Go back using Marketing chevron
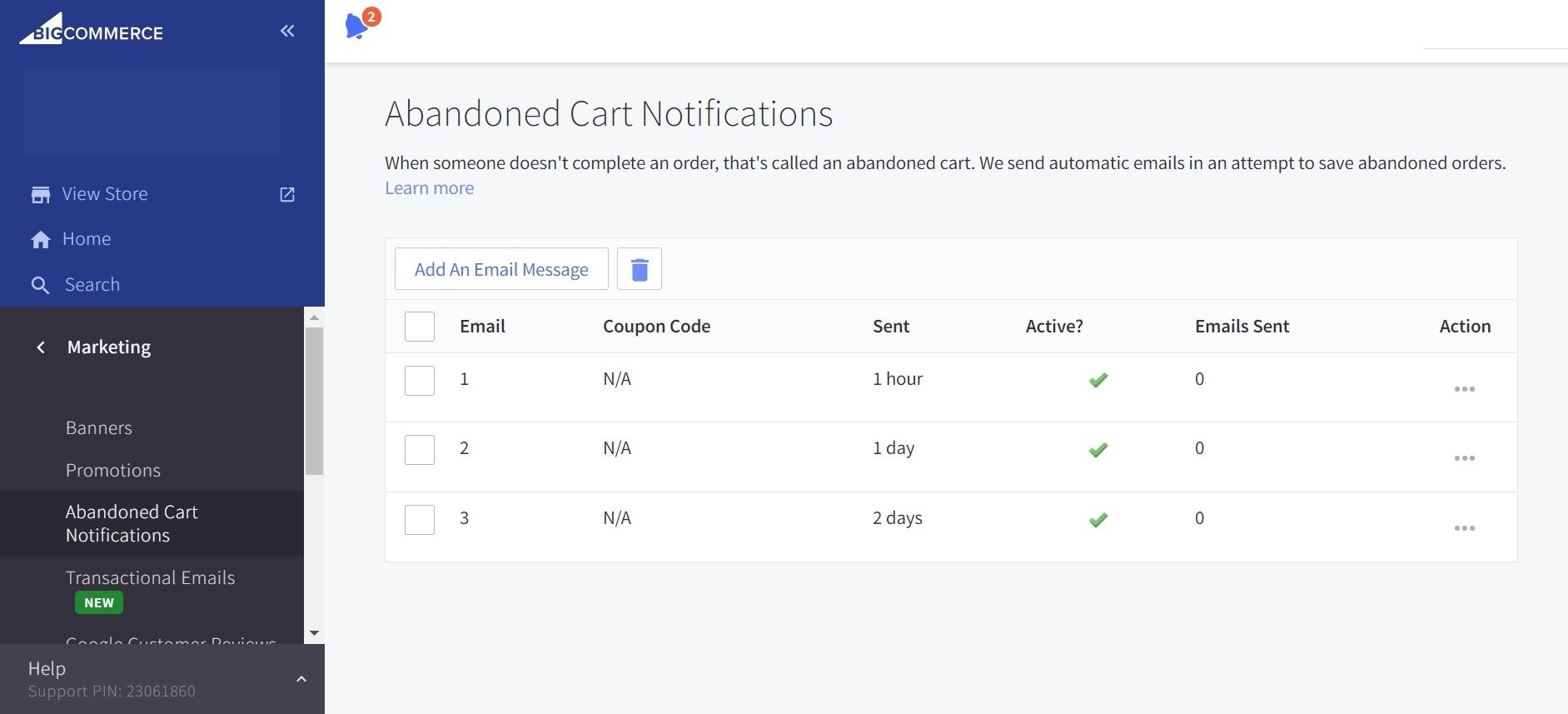The width and height of the screenshot is (1568, 714). pos(41,347)
